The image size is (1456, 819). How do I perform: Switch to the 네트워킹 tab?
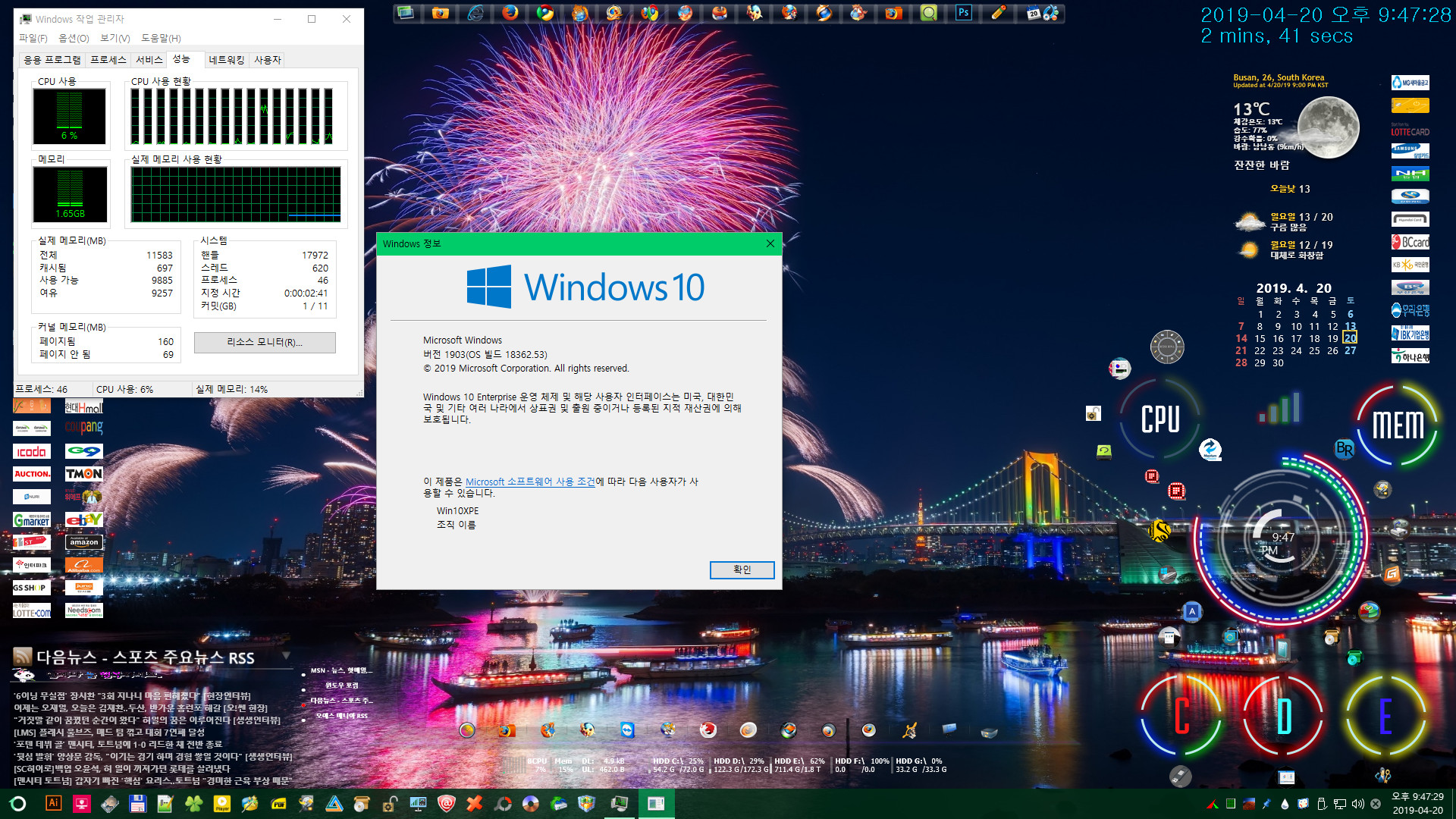click(226, 60)
